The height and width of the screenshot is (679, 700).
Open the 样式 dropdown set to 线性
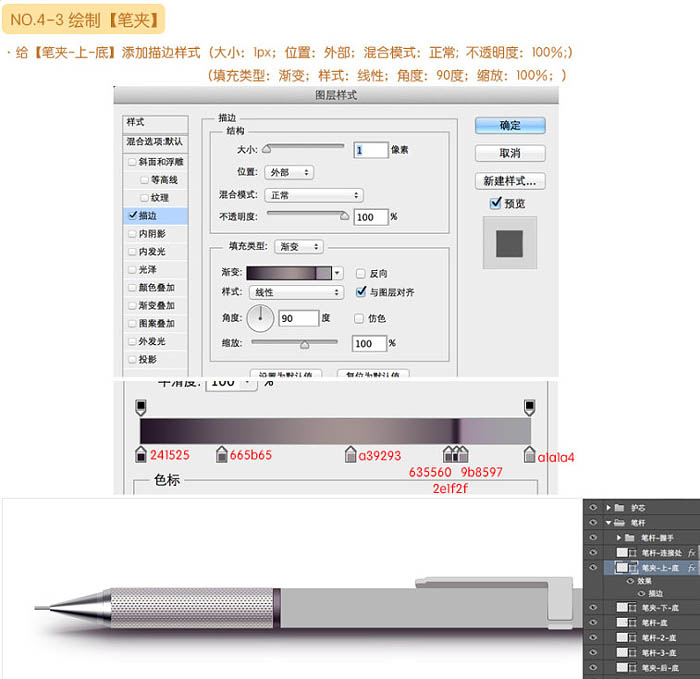(296, 292)
